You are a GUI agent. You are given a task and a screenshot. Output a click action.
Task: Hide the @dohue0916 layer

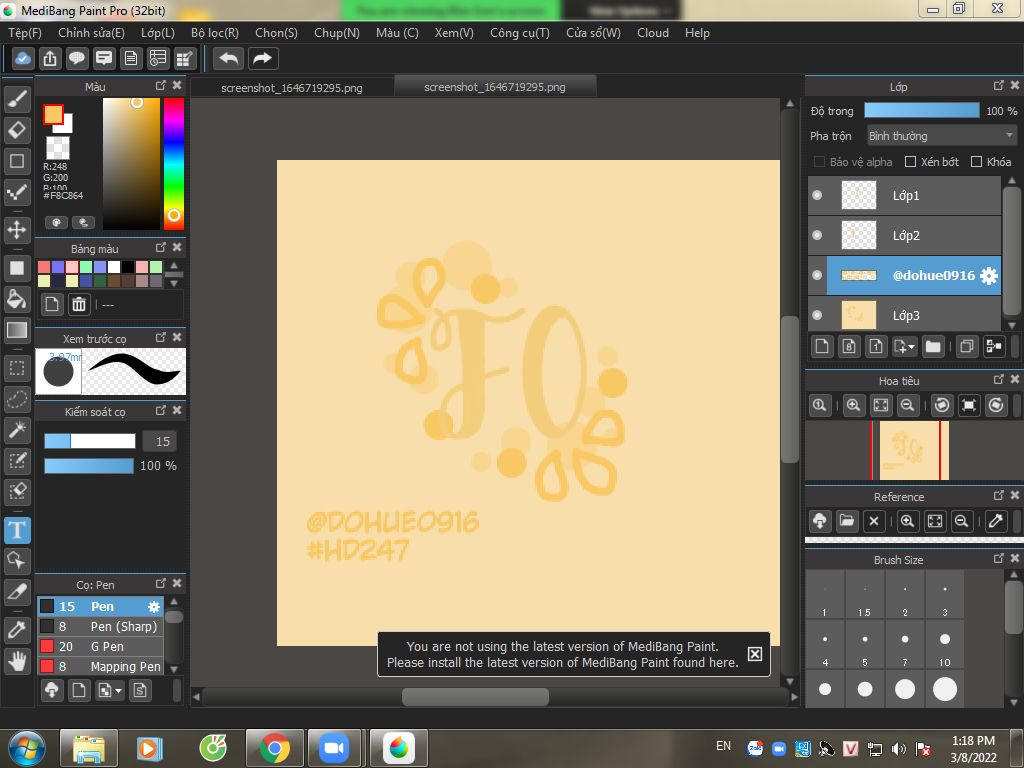point(817,275)
